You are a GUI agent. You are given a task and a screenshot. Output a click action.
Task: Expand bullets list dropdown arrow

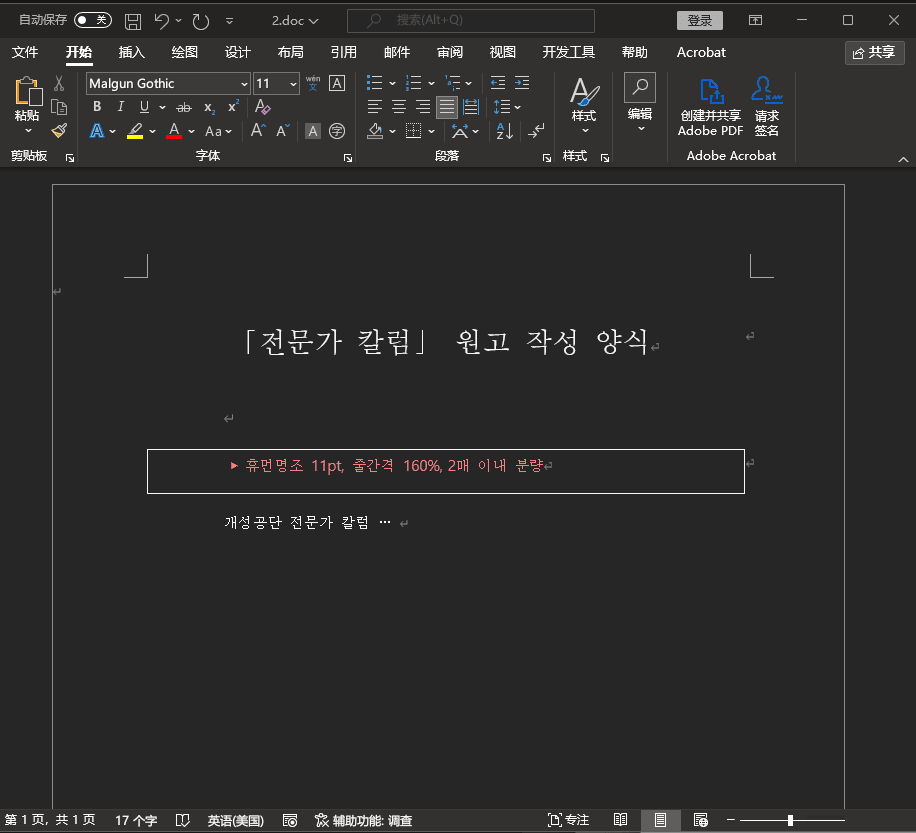(393, 84)
